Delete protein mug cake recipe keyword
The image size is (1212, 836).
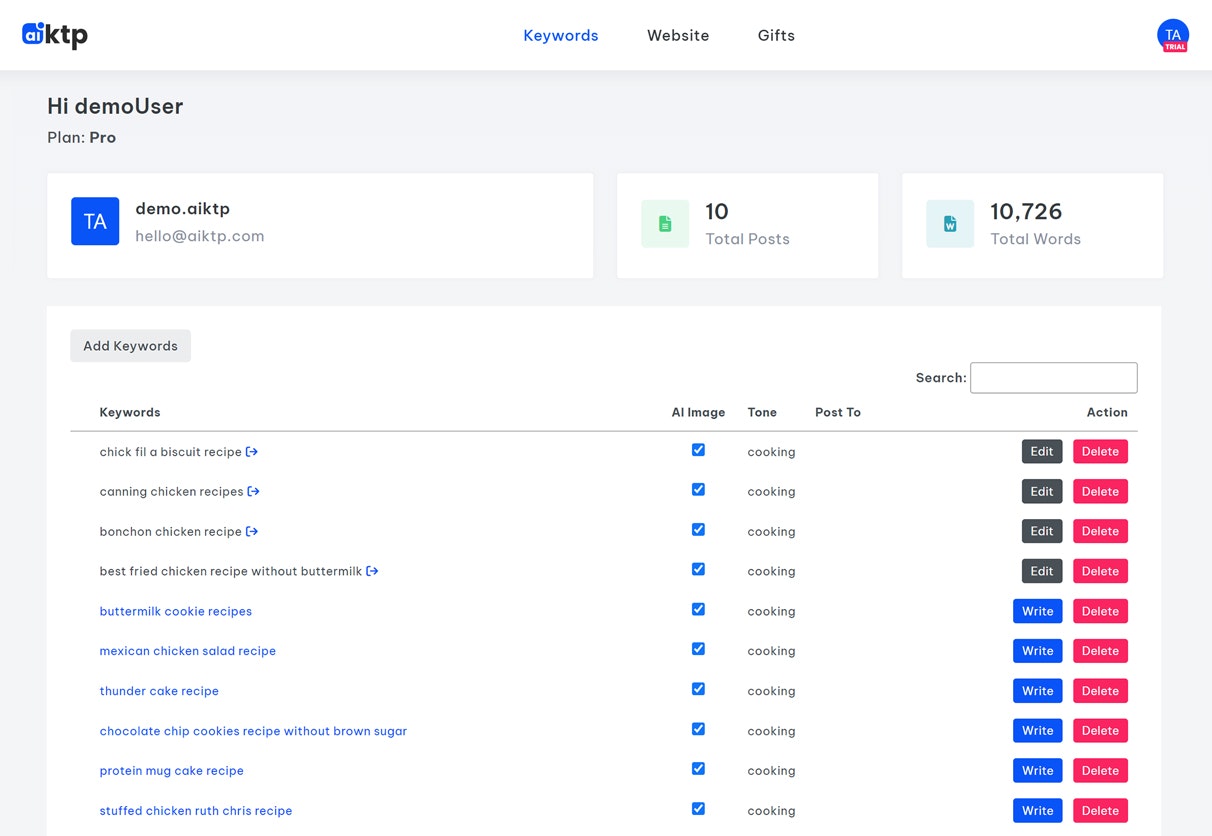[1100, 771]
